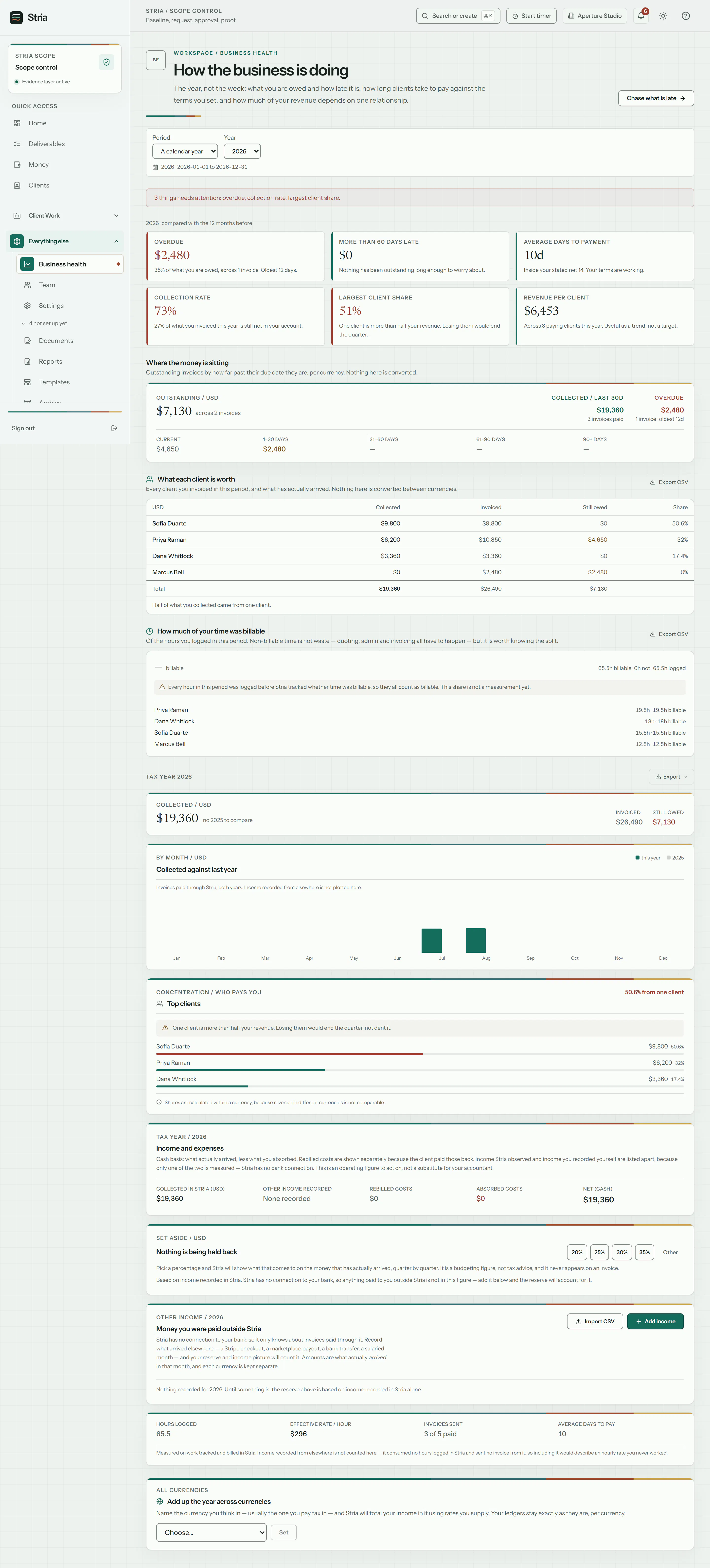This screenshot has width=710, height=1568.
Task: Click the 3 things needs attention banner
Action: [420, 198]
